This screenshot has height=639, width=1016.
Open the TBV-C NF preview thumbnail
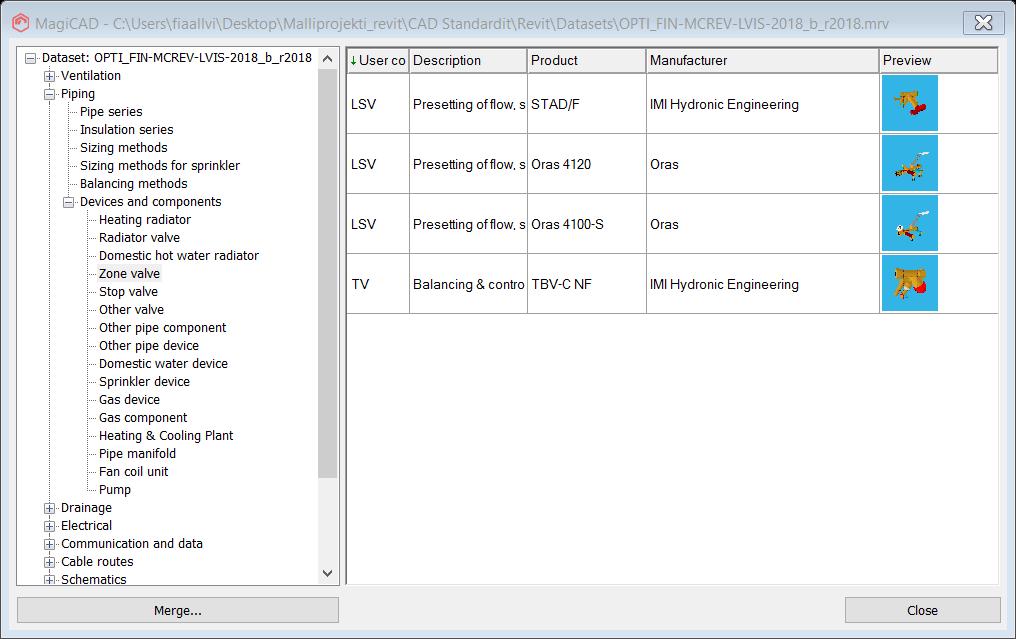(909, 283)
